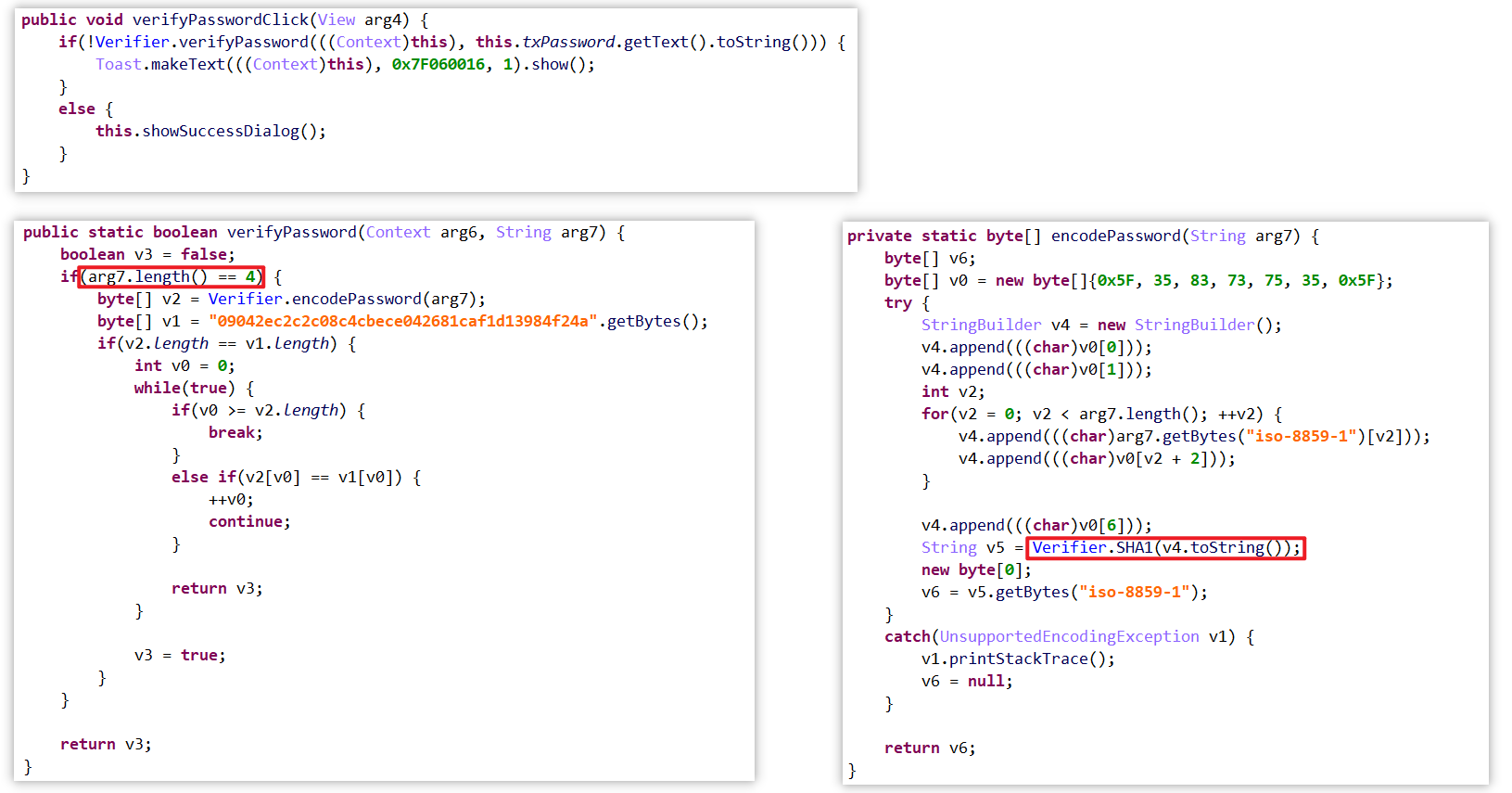The height and width of the screenshot is (793, 1512).
Task: Click the v4.append(((char)v0[v2 + 2])) line
Action: tap(1098, 458)
